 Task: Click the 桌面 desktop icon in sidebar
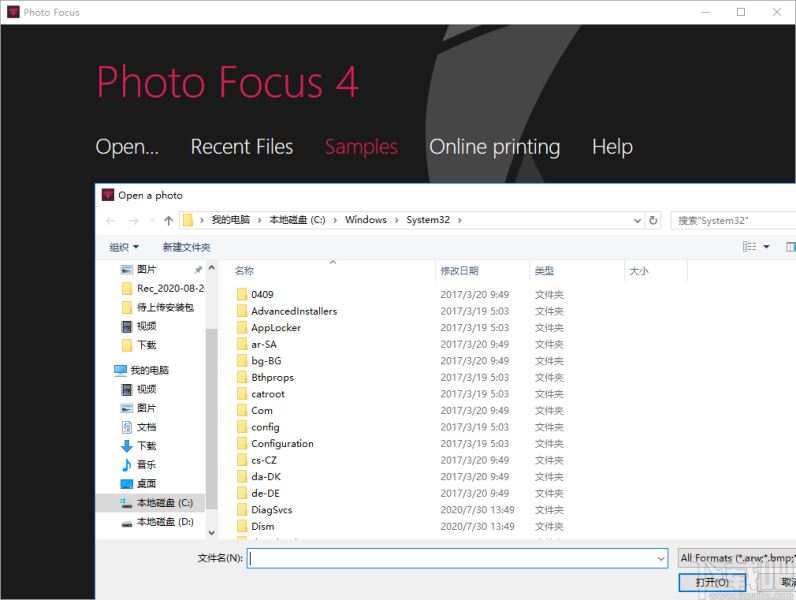pyautogui.click(x=126, y=483)
